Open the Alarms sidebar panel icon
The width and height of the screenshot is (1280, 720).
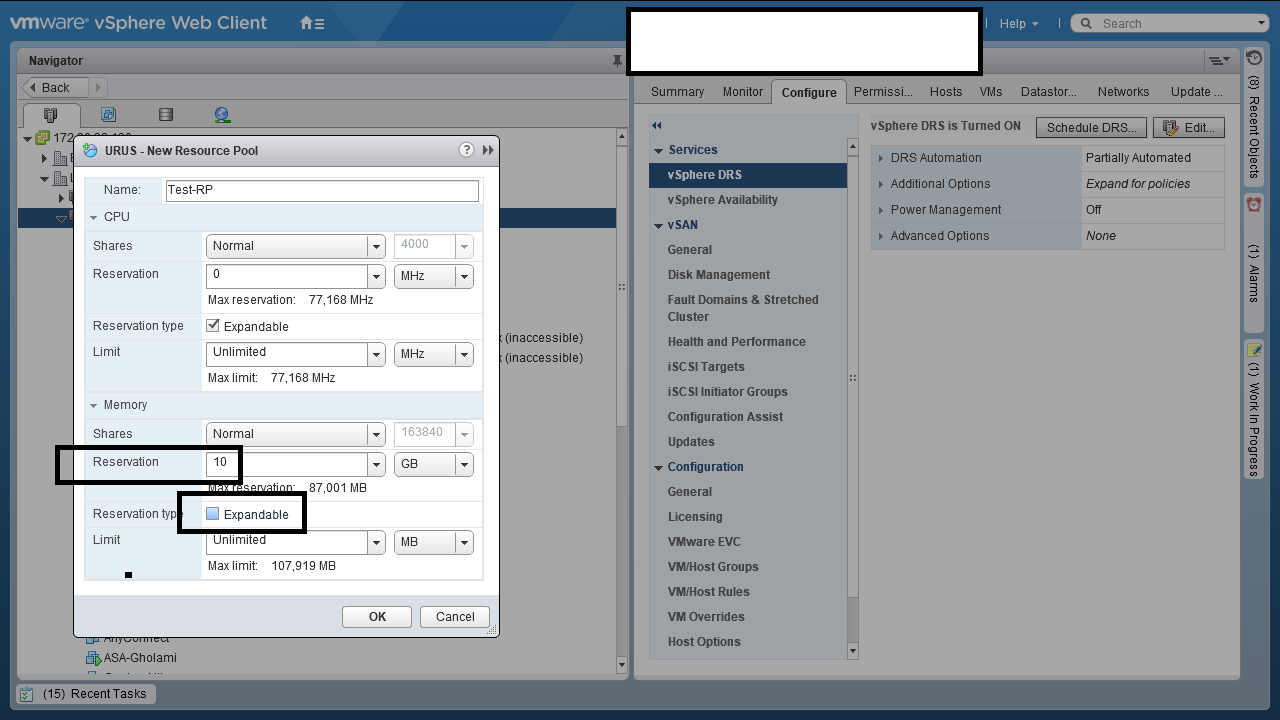point(1254,204)
